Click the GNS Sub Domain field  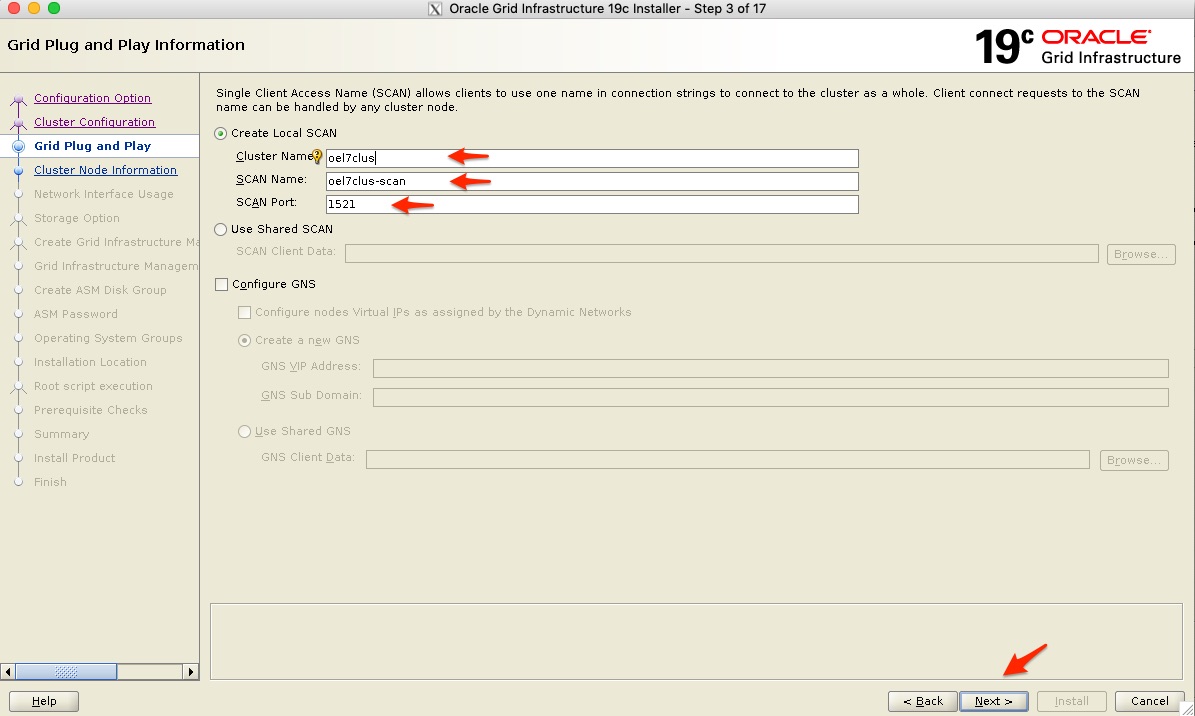(x=771, y=397)
